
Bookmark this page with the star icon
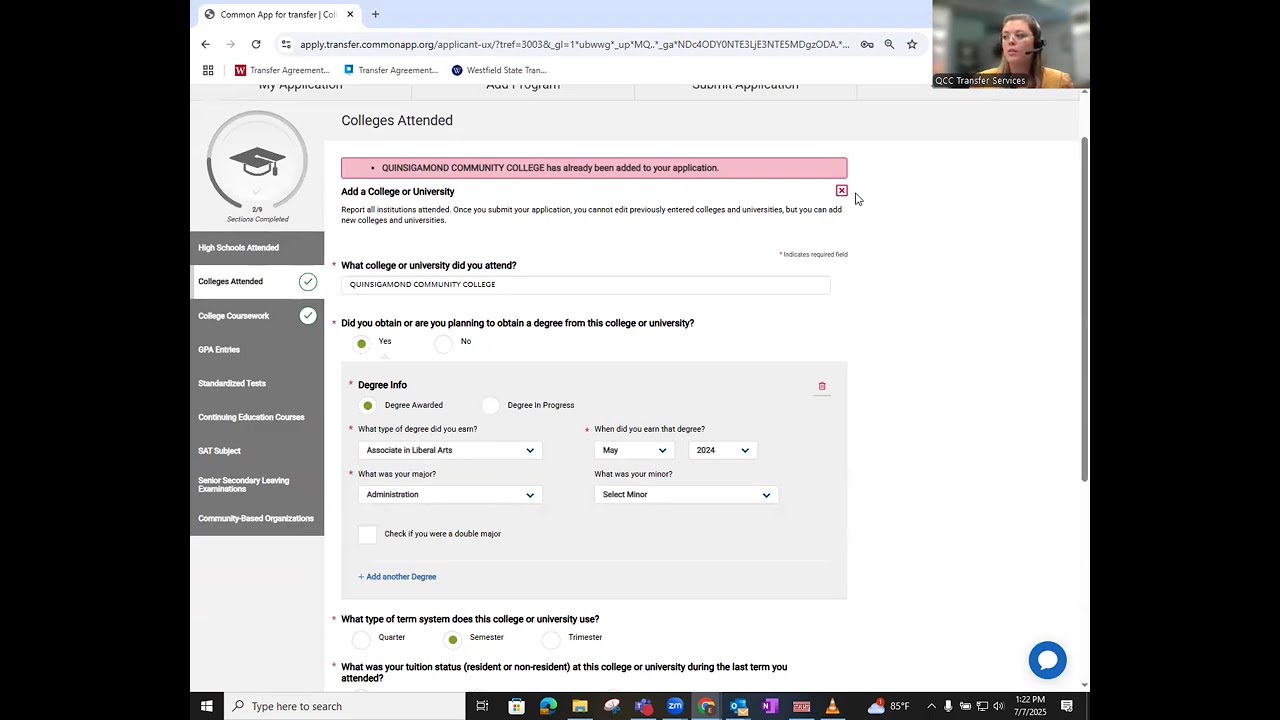click(x=912, y=44)
